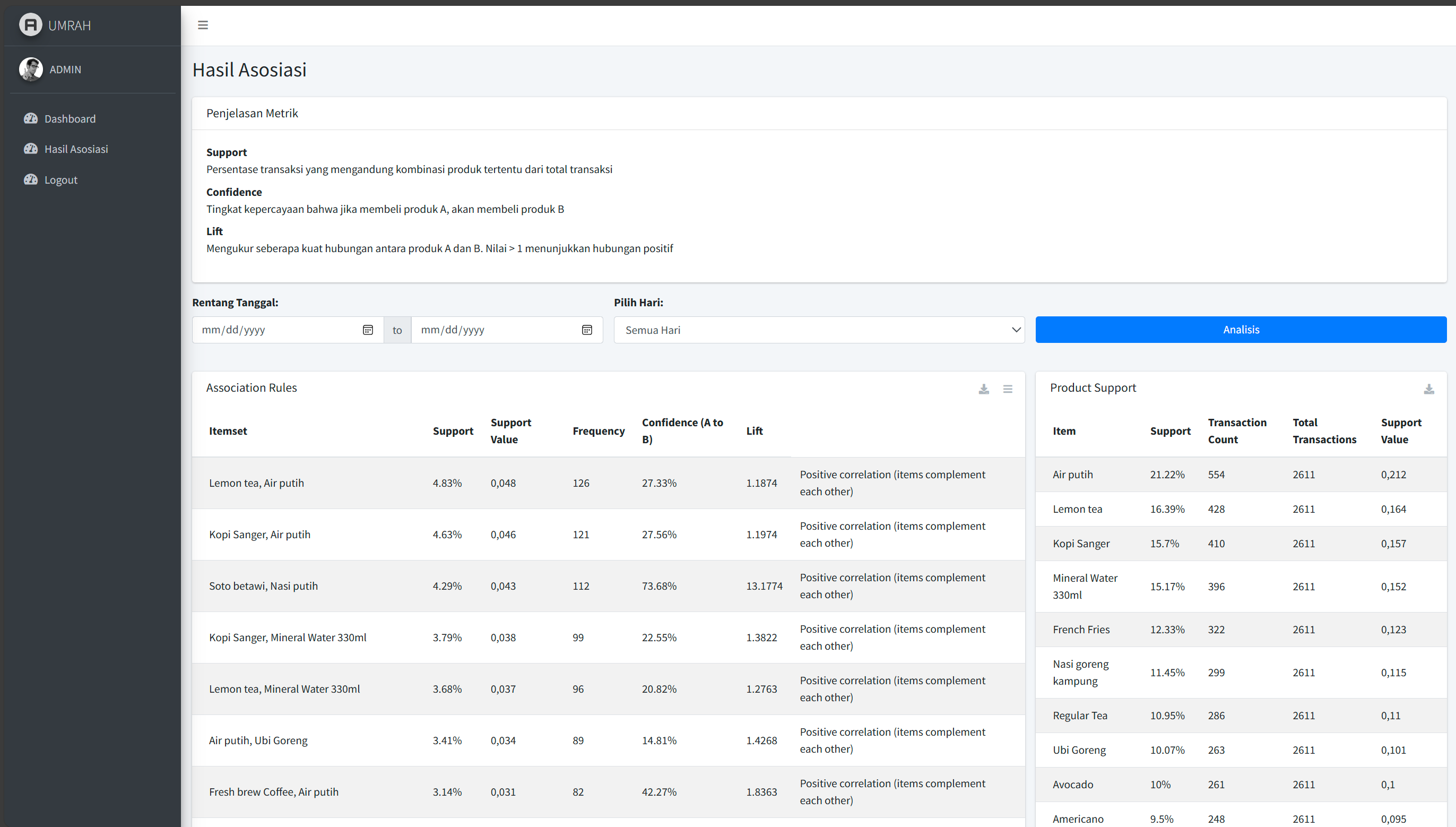This screenshot has height=827, width=1456.
Task: Toggle sidebar with hamburger menu icon
Action: 203,25
